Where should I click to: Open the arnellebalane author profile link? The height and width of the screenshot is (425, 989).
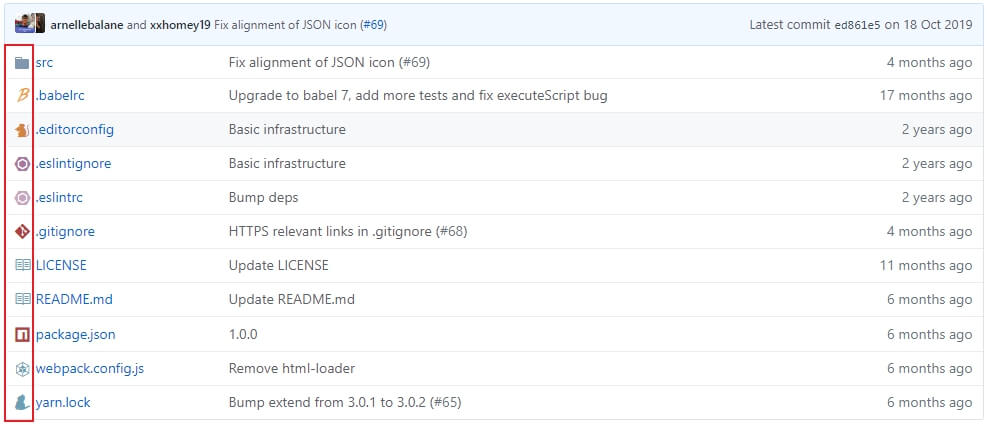tap(86, 24)
